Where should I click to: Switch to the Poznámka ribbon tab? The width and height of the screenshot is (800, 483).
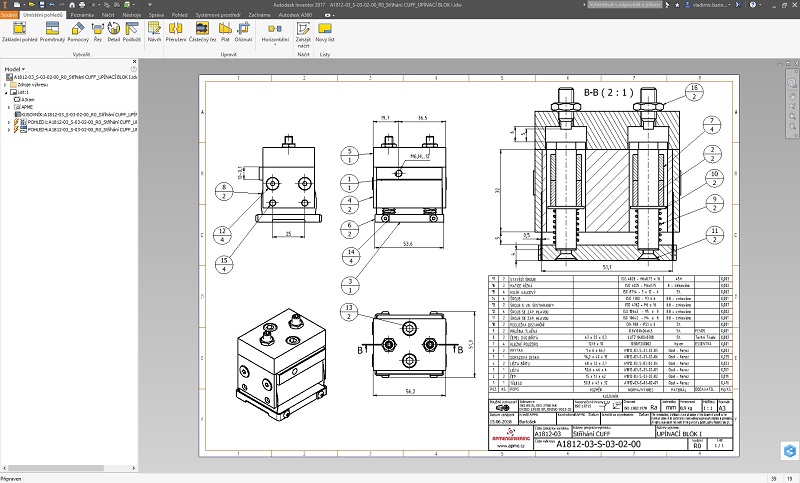83,16
